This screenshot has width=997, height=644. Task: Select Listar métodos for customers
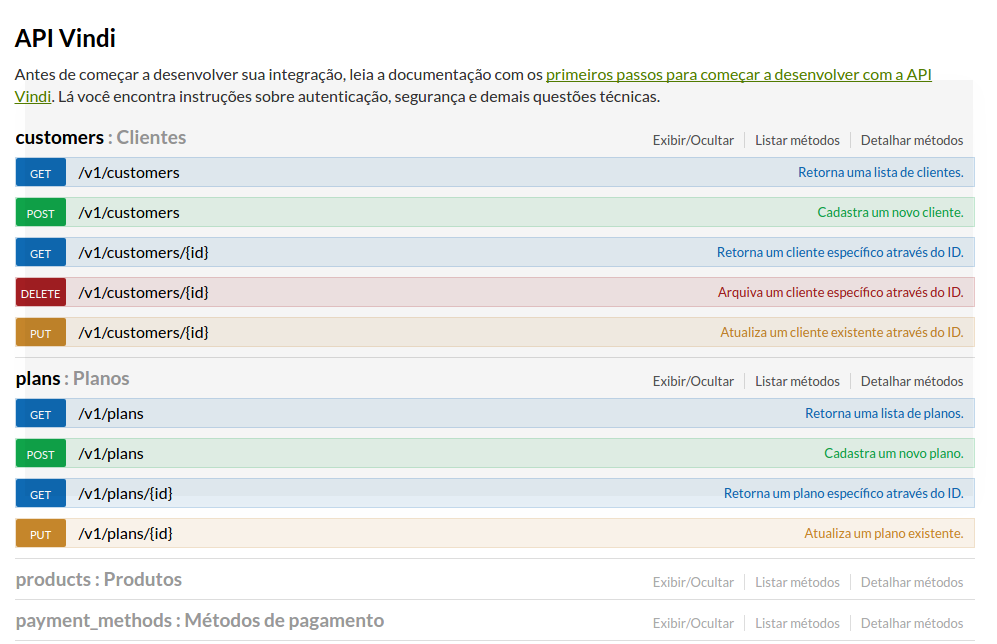[797, 140]
